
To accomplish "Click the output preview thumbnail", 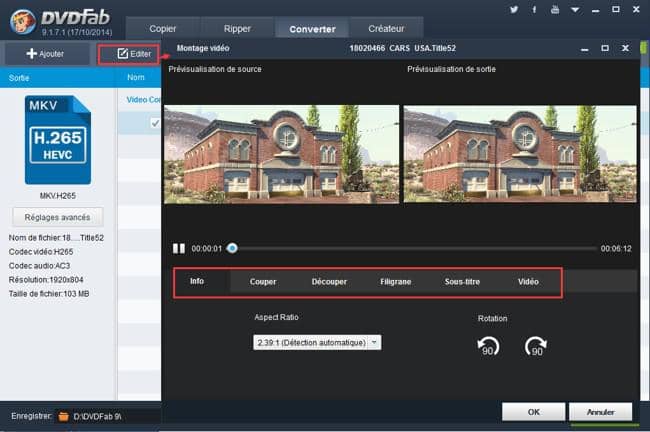I will pyautogui.click(x=520, y=154).
